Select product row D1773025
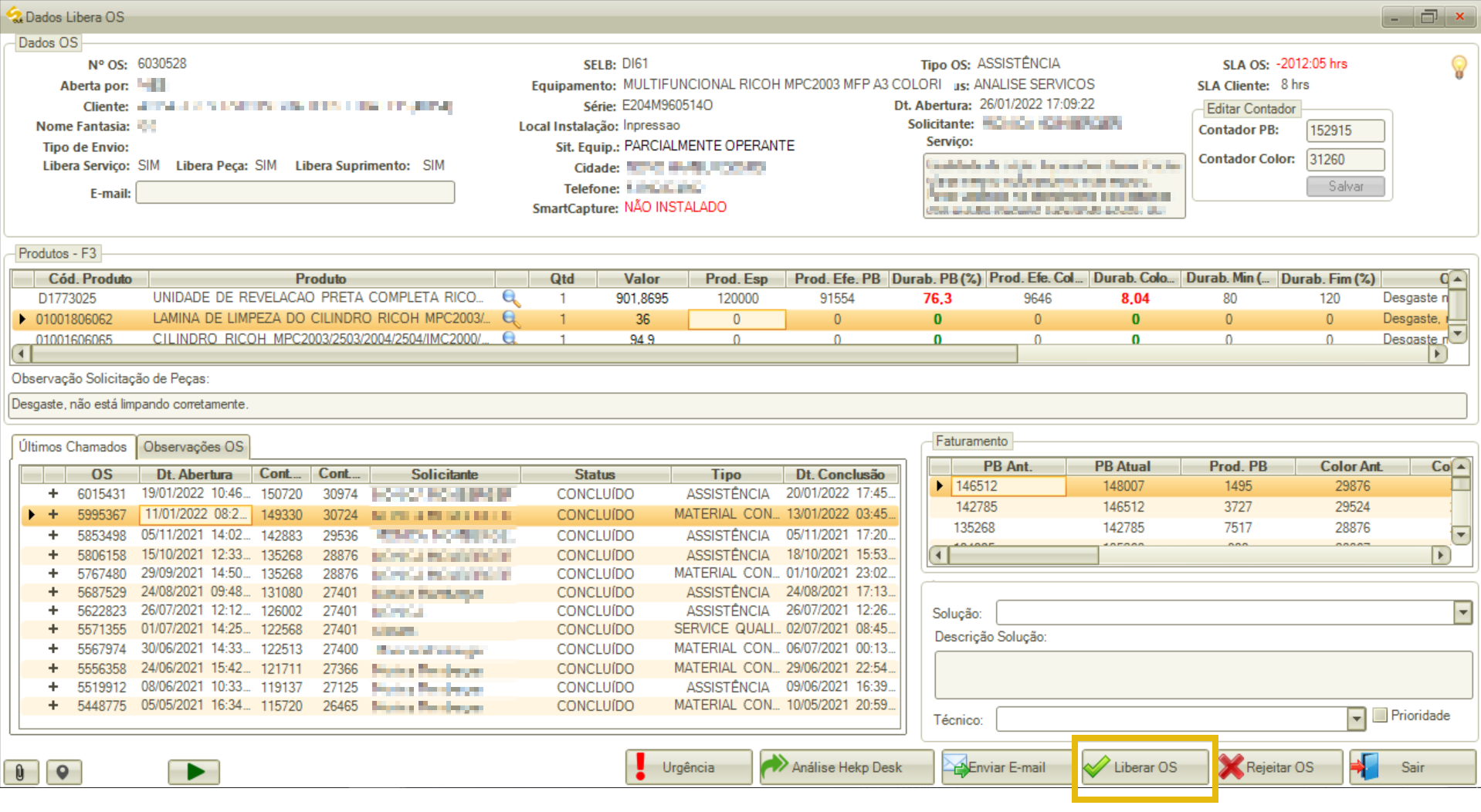 click(x=730, y=298)
